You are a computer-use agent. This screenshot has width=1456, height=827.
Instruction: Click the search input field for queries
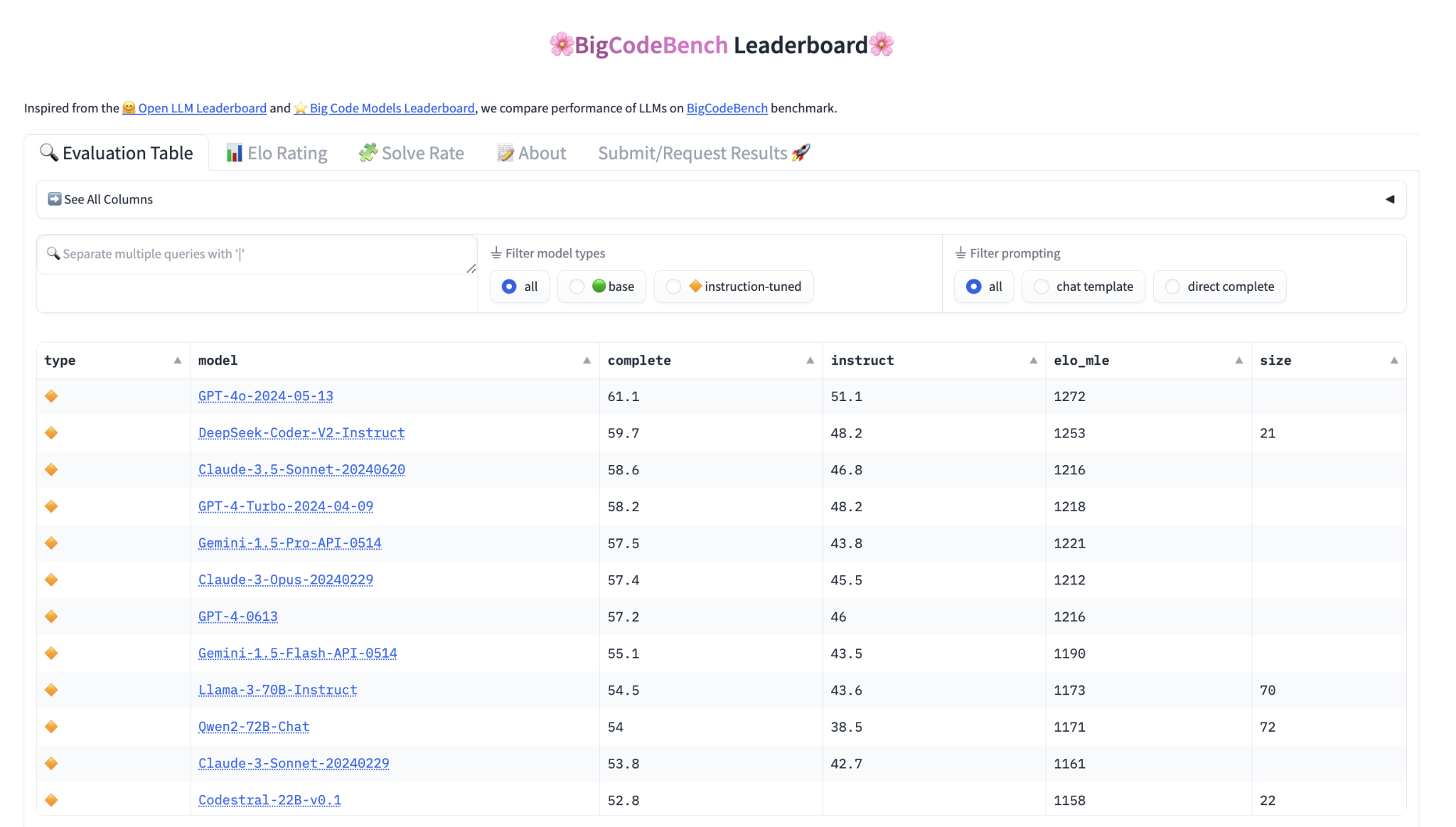tap(256, 253)
